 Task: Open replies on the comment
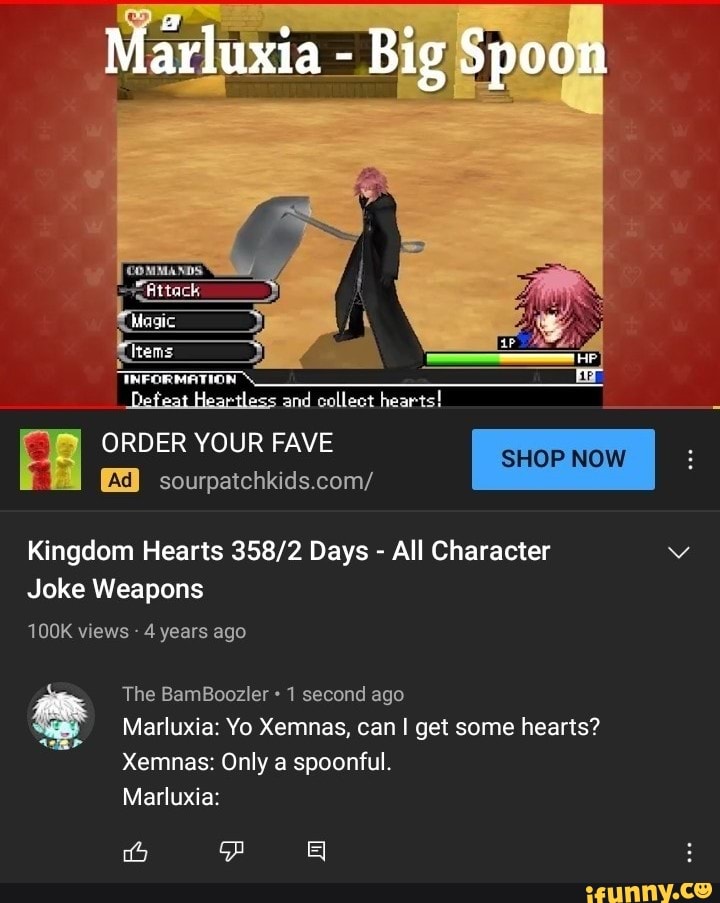(x=316, y=851)
